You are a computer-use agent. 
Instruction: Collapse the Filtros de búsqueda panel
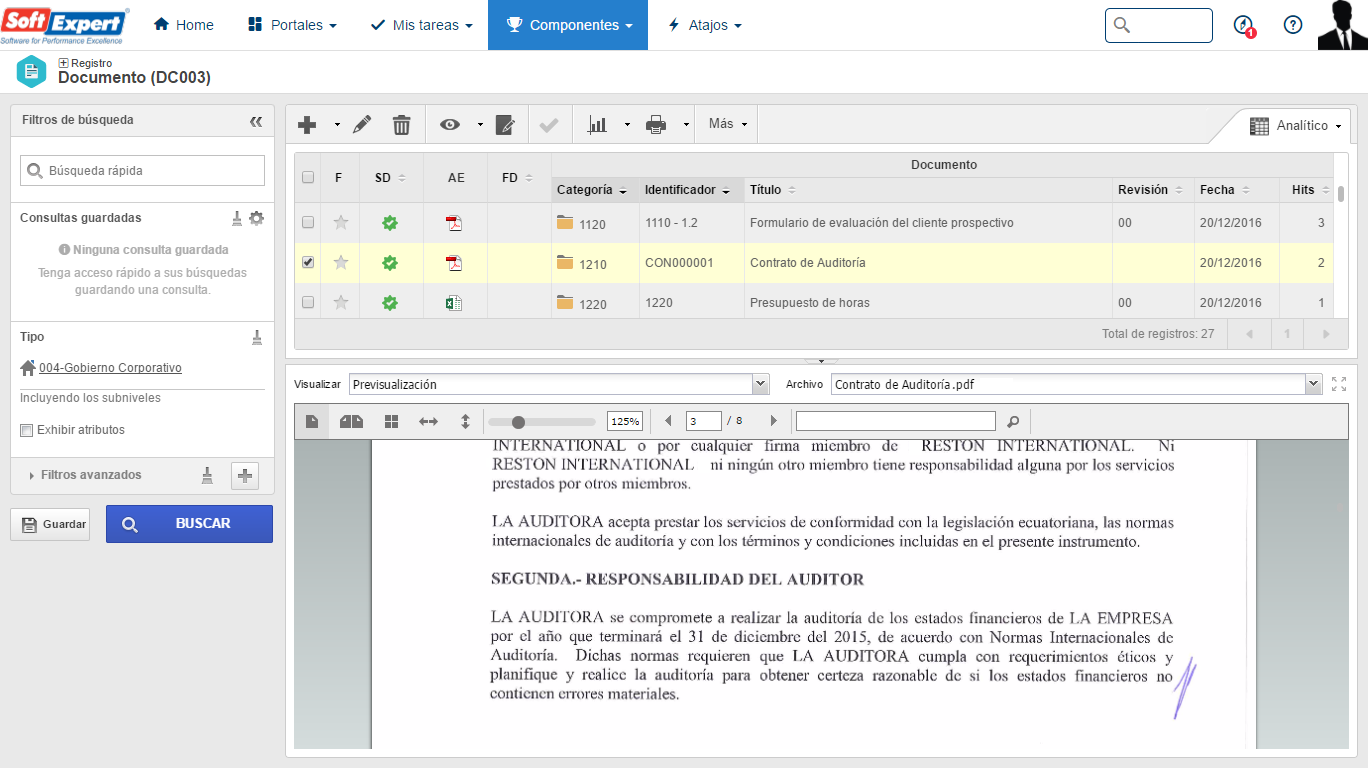point(256,121)
